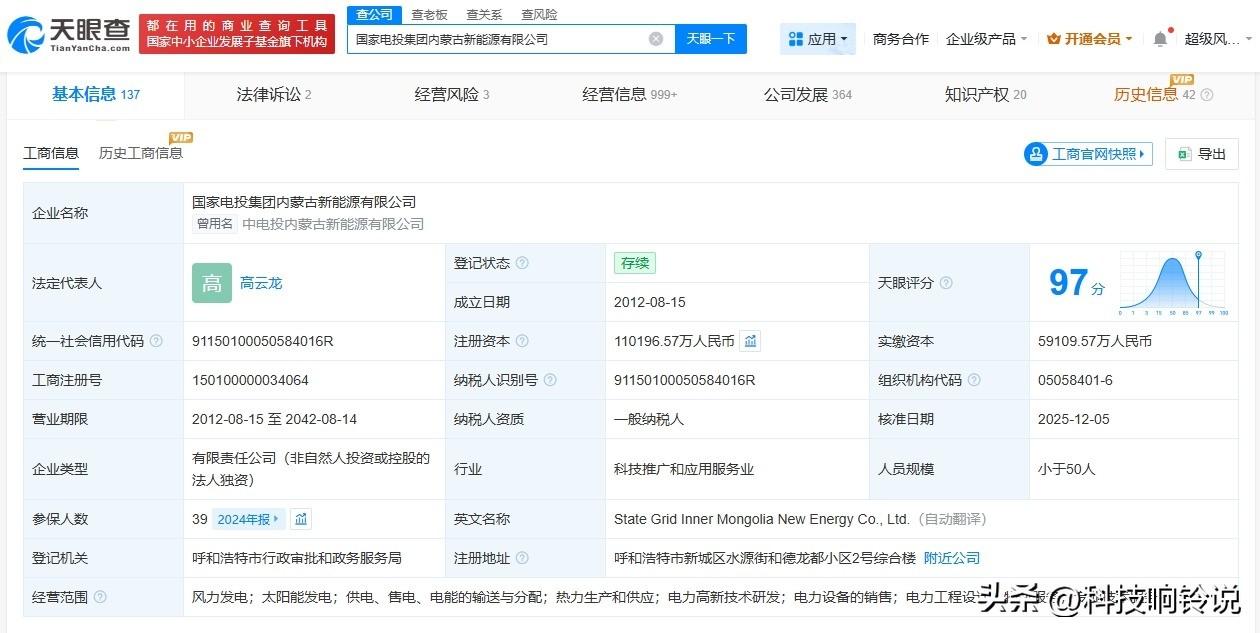Image resolution: width=1260 pixels, height=633 pixels.
Task: Open the 高云龙 representative link
Action: [261, 283]
